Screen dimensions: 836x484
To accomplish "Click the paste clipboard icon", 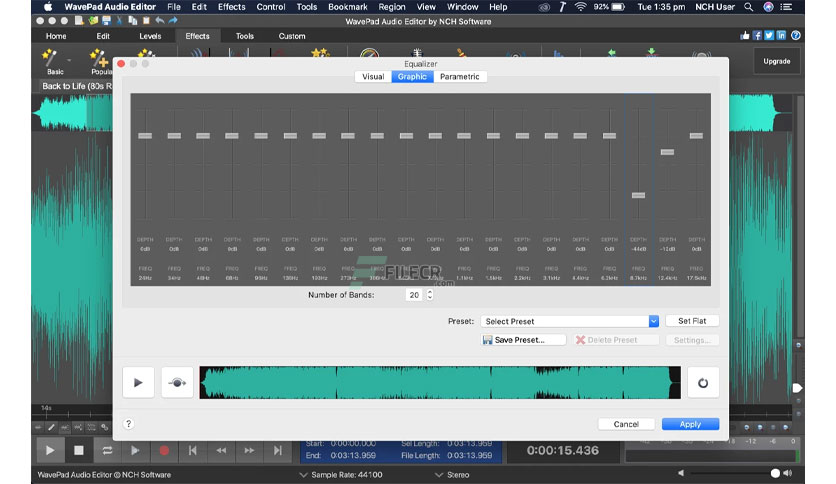I will [x=146, y=21].
